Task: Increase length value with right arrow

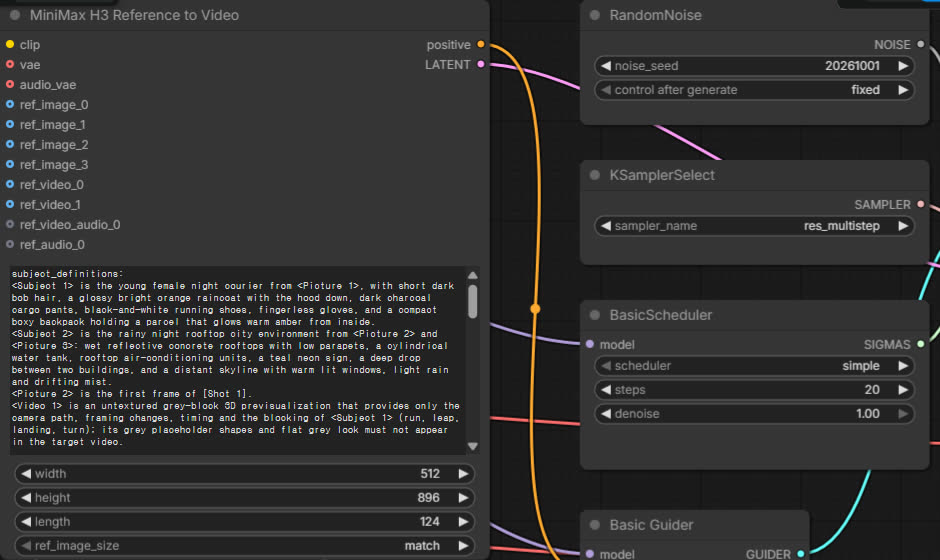Action: (x=463, y=522)
